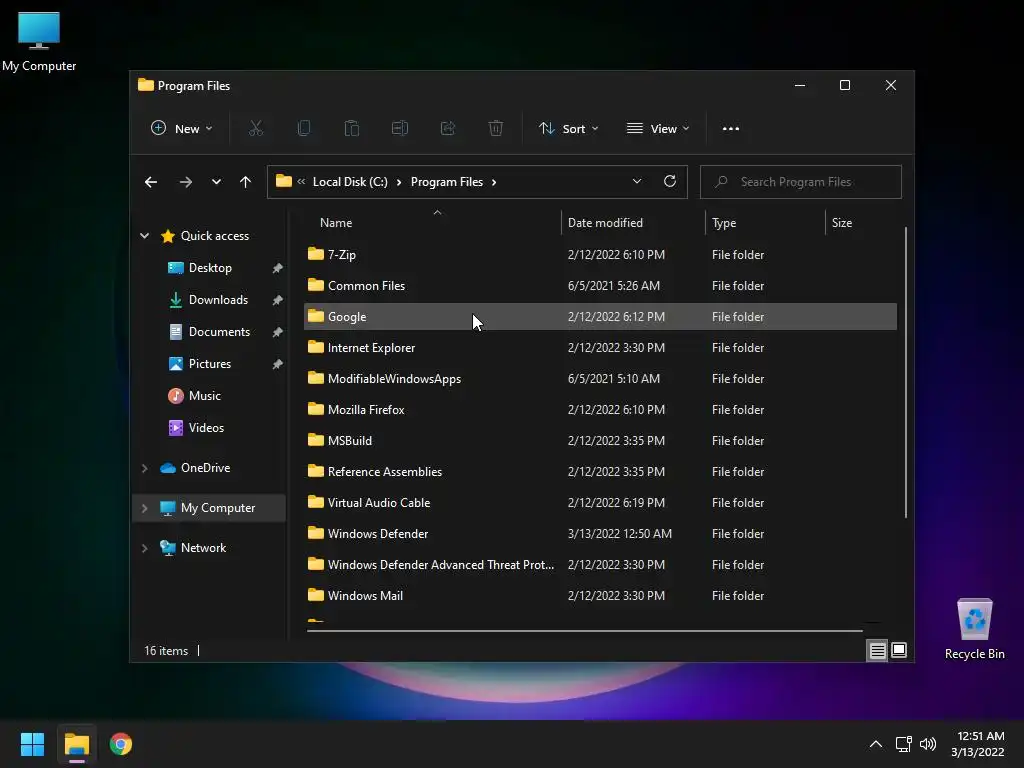1024x768 pixels.
Task: Click the Program Files breadcrumb
Action: (x=447, y=182)
